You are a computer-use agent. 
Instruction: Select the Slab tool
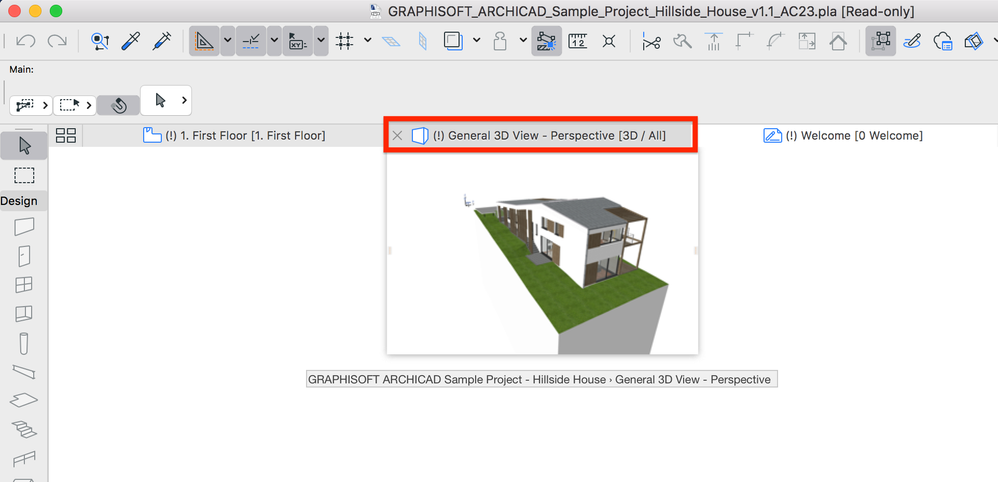click(x=24, y=400)
